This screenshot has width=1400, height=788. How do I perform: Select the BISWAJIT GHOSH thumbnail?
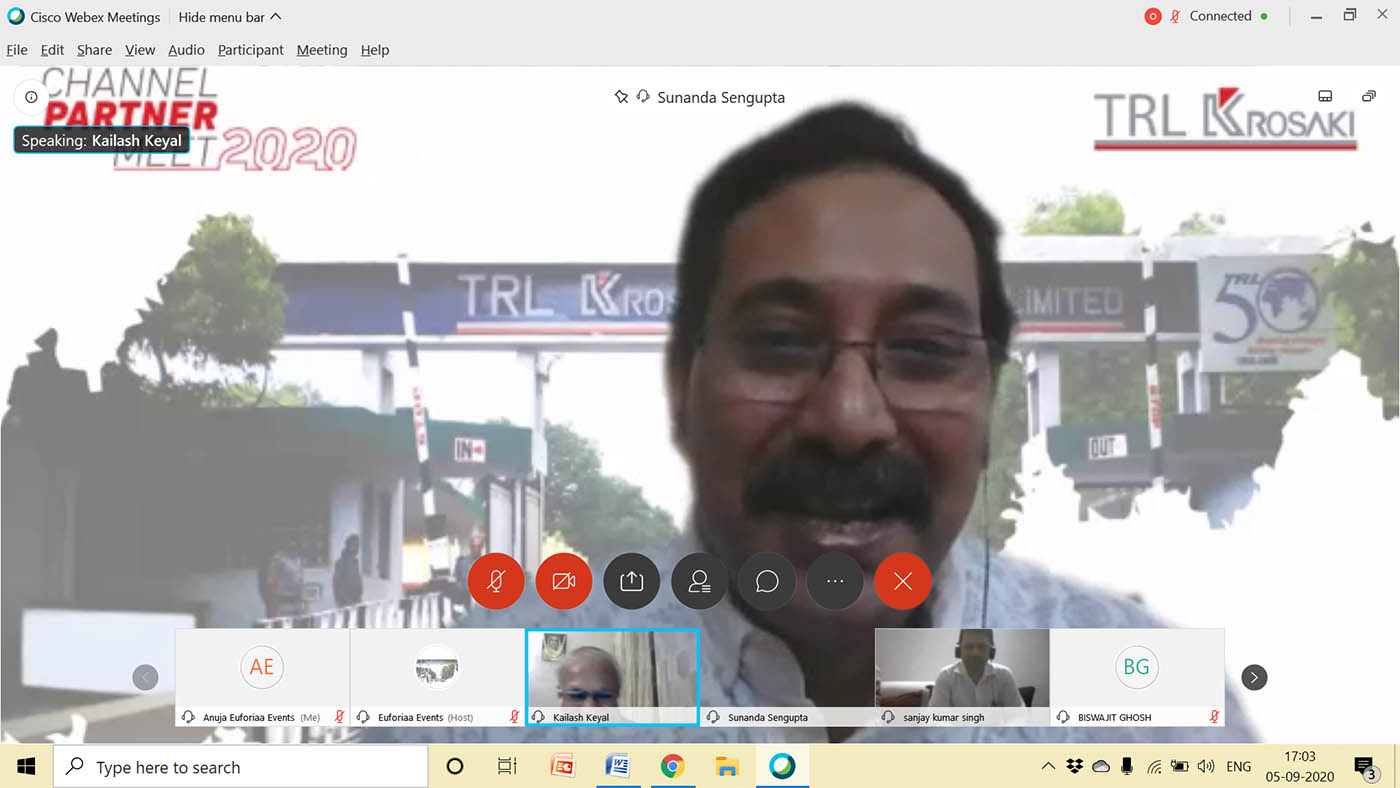pos(1137,676)
